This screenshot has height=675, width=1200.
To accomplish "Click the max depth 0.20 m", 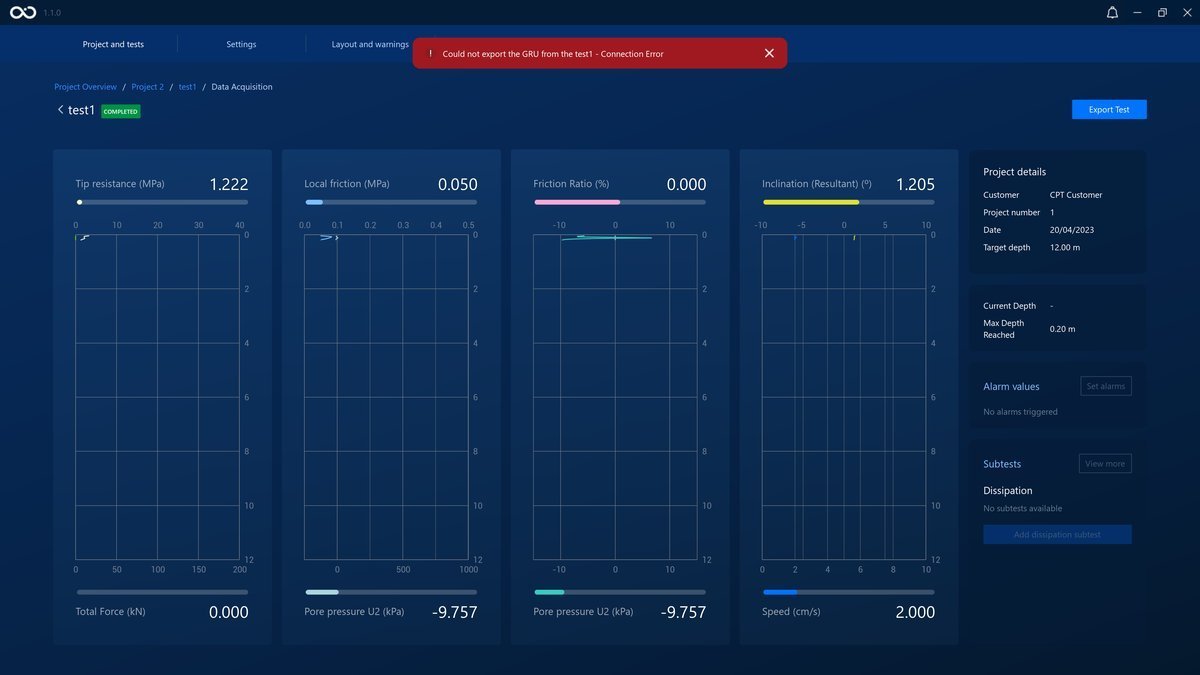I will [x=1062, y=328].
